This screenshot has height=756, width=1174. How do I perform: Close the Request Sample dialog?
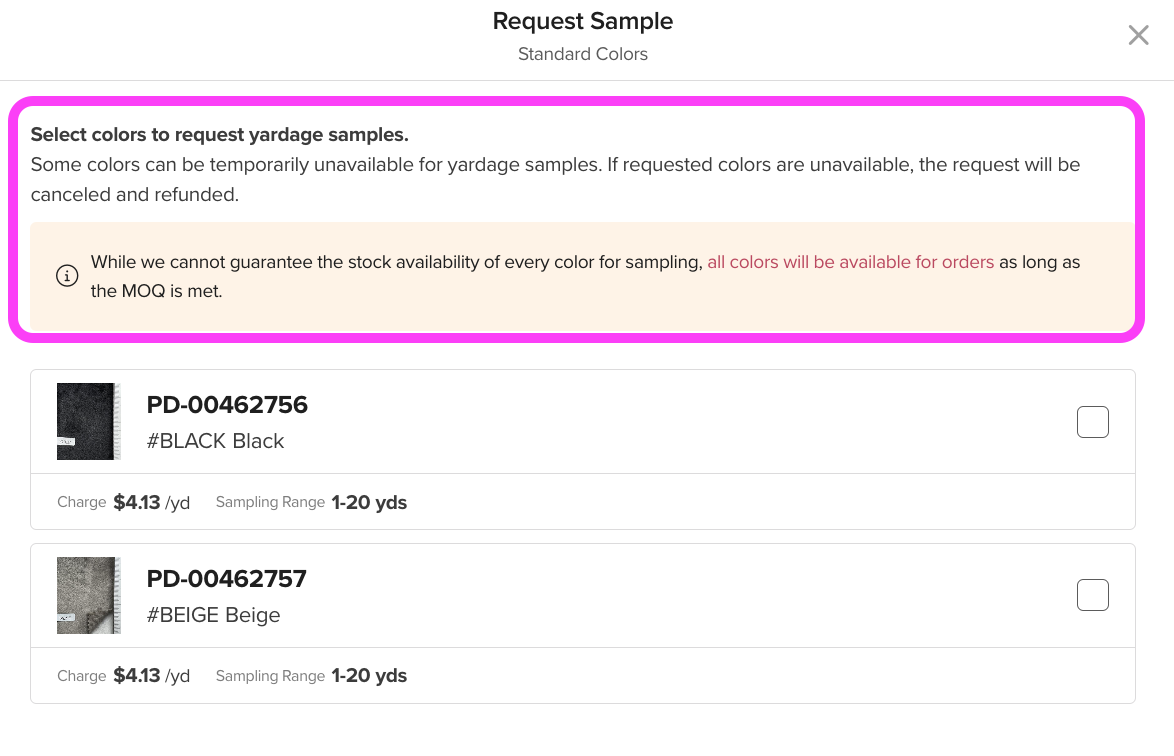click(x=1138, y=34)
